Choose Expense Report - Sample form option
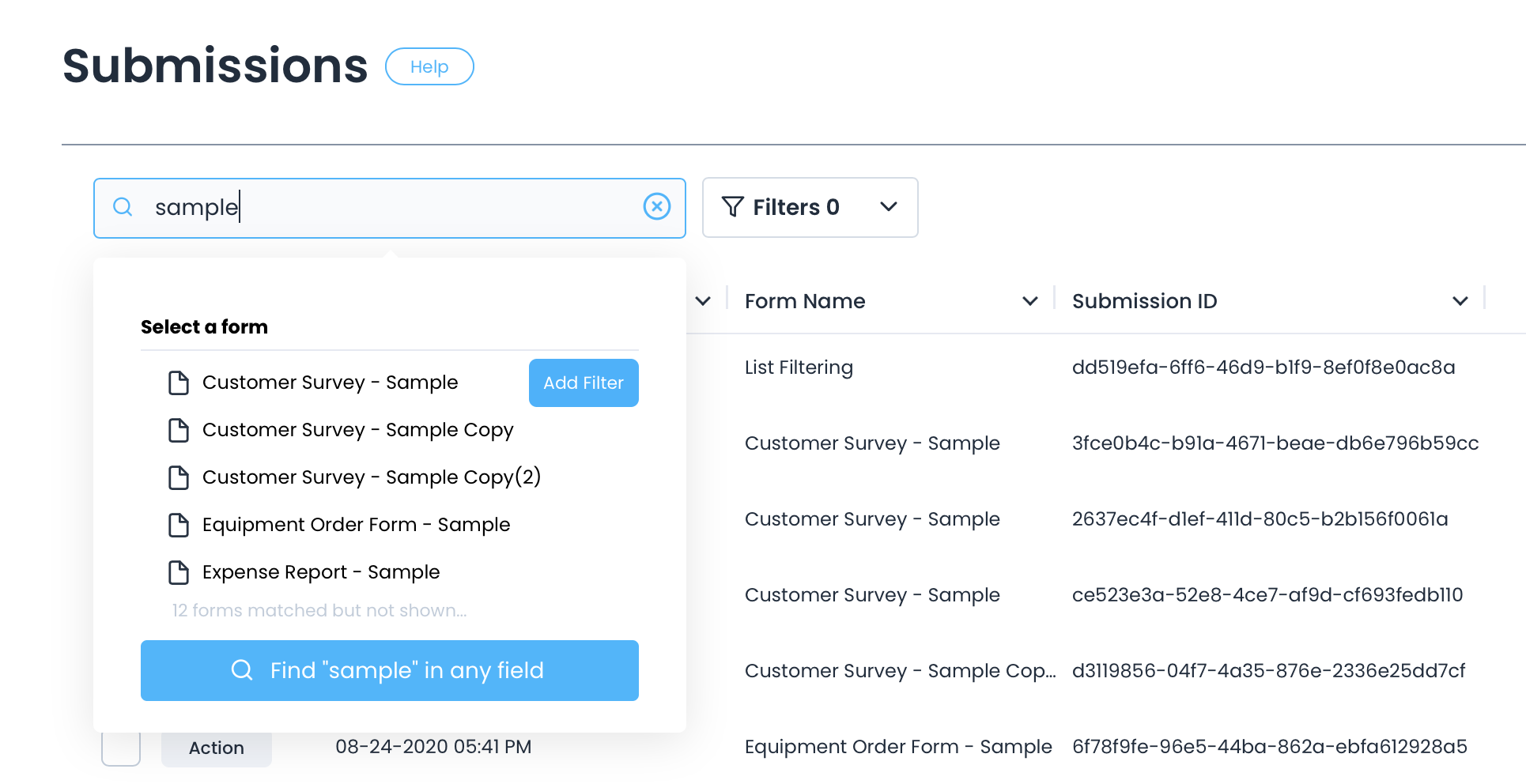The height and width of the screenshot is (784, 1526). pos(321,572)
